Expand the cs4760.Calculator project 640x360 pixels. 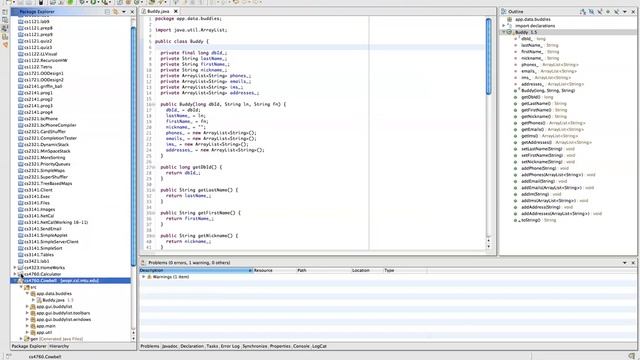click(15, 274)
